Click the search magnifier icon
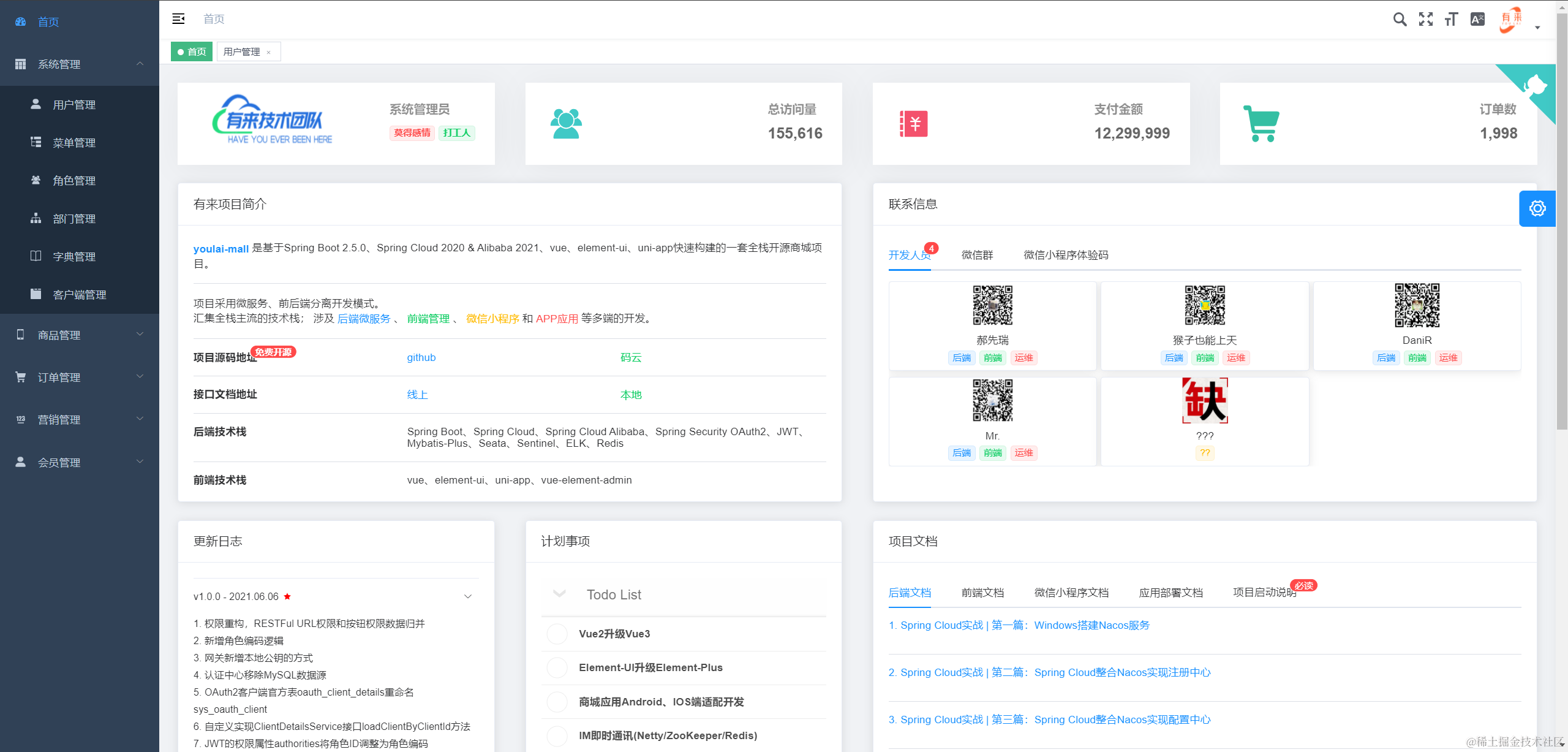Image resolution: width=1568 pixels, height=752 pixels. (1400, 20)
